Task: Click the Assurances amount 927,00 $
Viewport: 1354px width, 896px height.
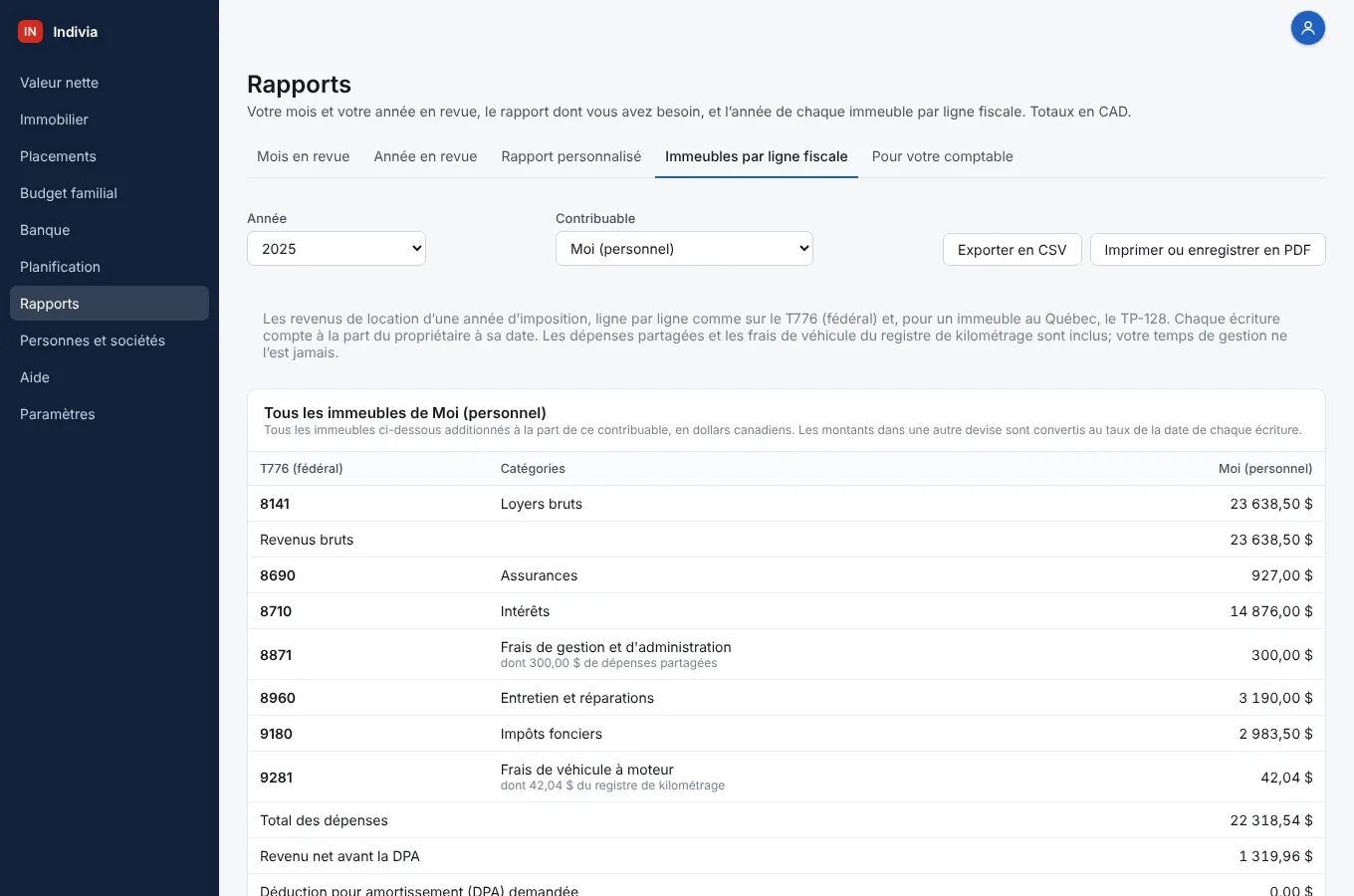Action: pos(1281,575)
